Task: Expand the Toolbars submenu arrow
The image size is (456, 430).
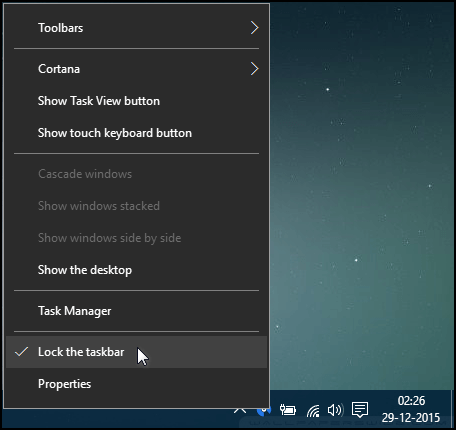Action: pos(255,28)
